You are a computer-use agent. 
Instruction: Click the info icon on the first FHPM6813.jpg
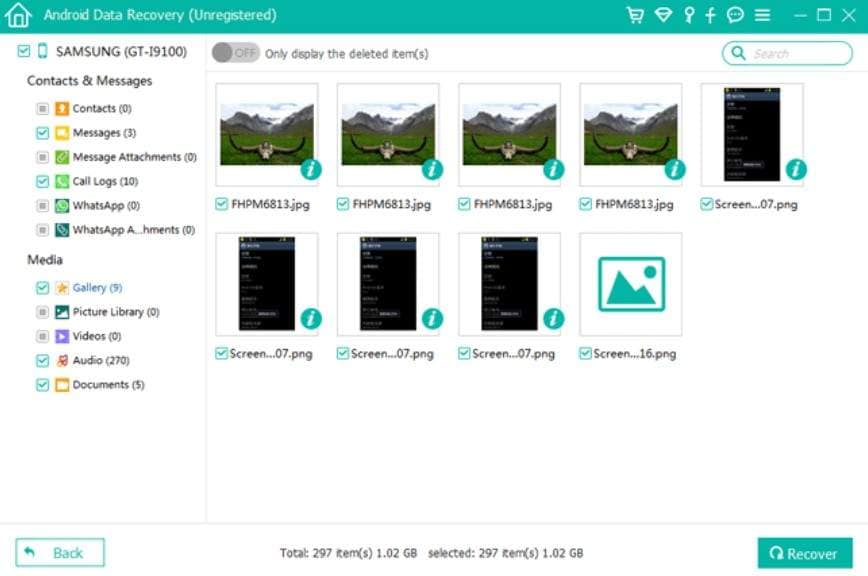(310, 170)
